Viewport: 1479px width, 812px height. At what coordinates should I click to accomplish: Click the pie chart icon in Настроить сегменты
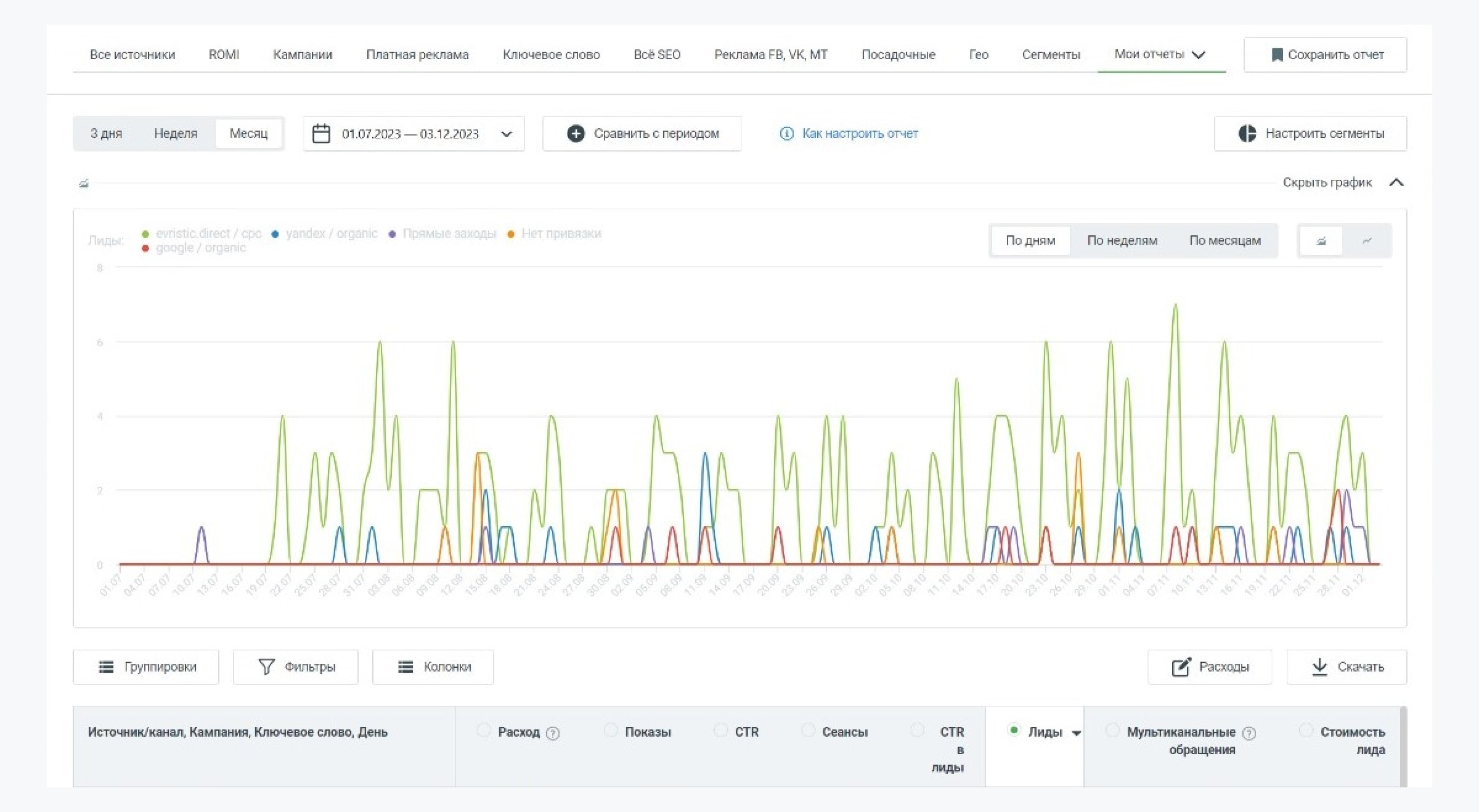1247,134
